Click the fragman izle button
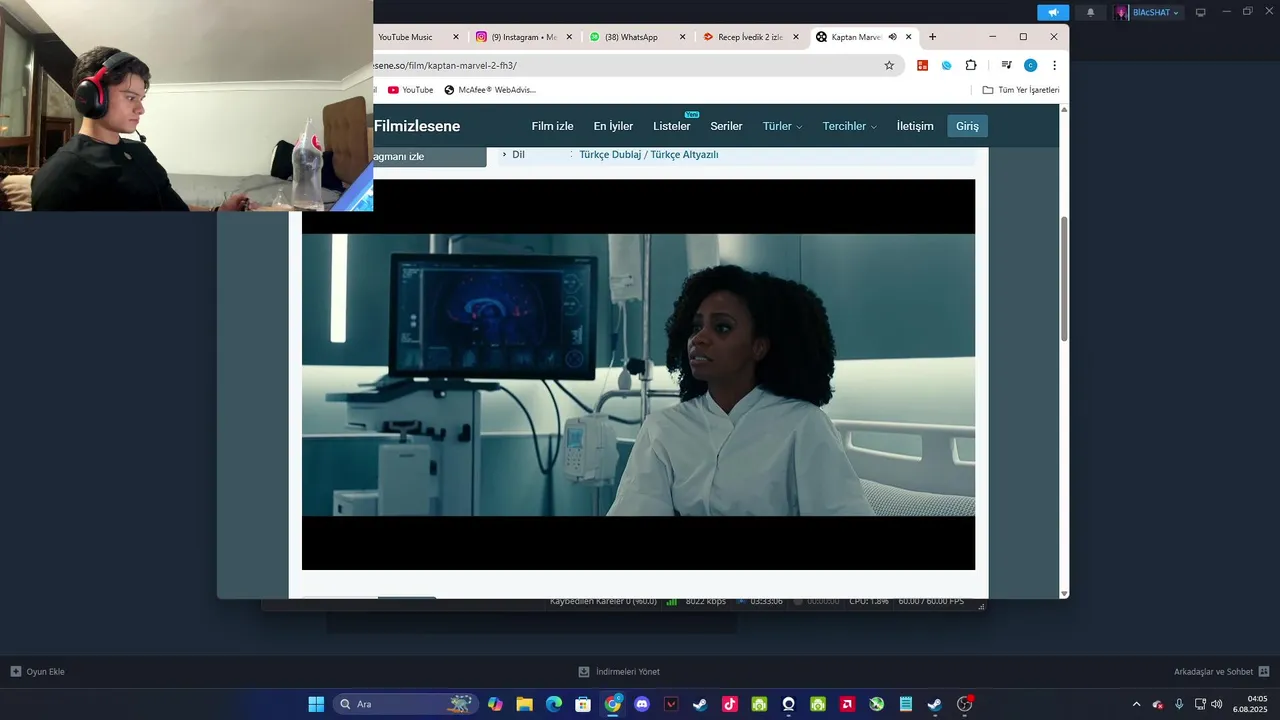The width and height of the screenshot is (1280, 720). tap(429, 157)
